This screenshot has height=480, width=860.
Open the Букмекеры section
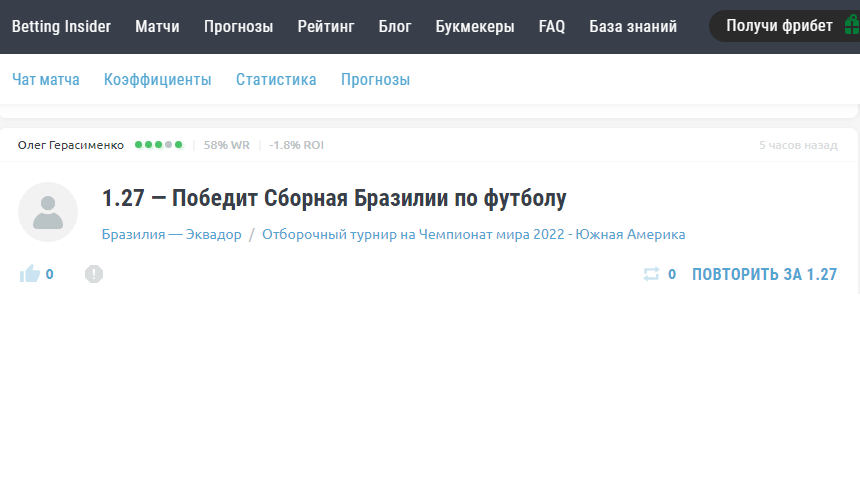click(x=475, y=26)
